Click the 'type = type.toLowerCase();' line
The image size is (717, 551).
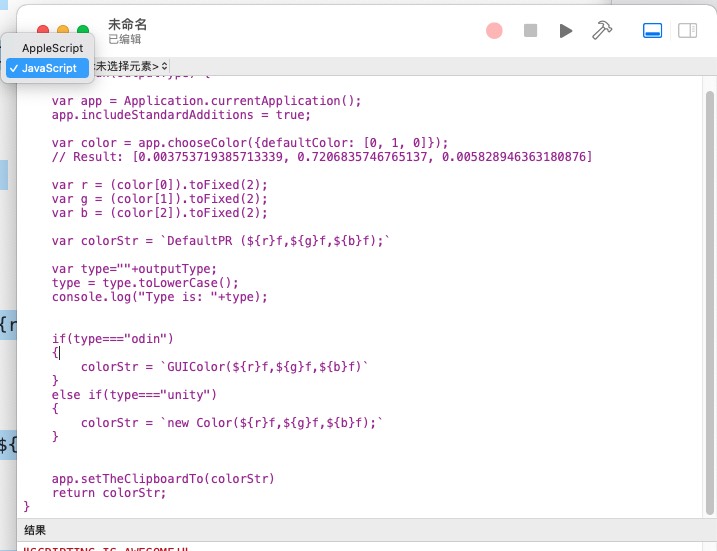click(145, 283)
